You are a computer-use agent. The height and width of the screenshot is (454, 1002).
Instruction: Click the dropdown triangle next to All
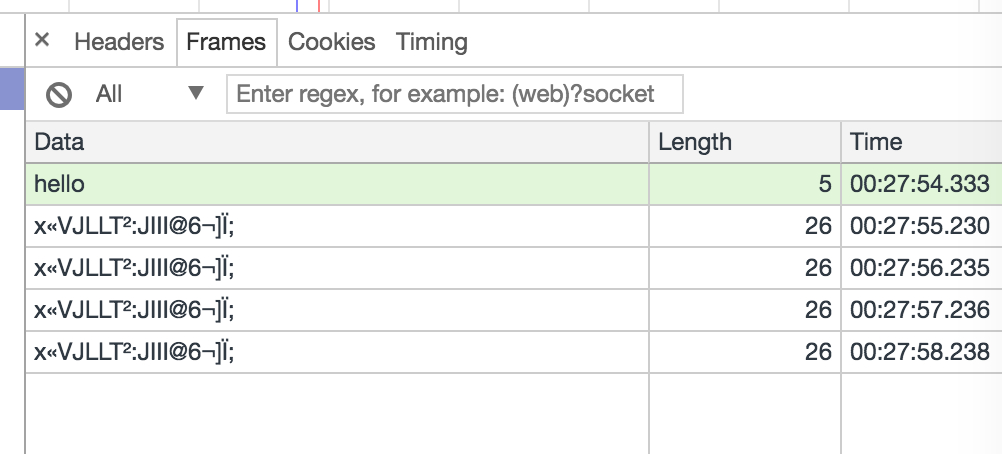(x=196, y=93)
